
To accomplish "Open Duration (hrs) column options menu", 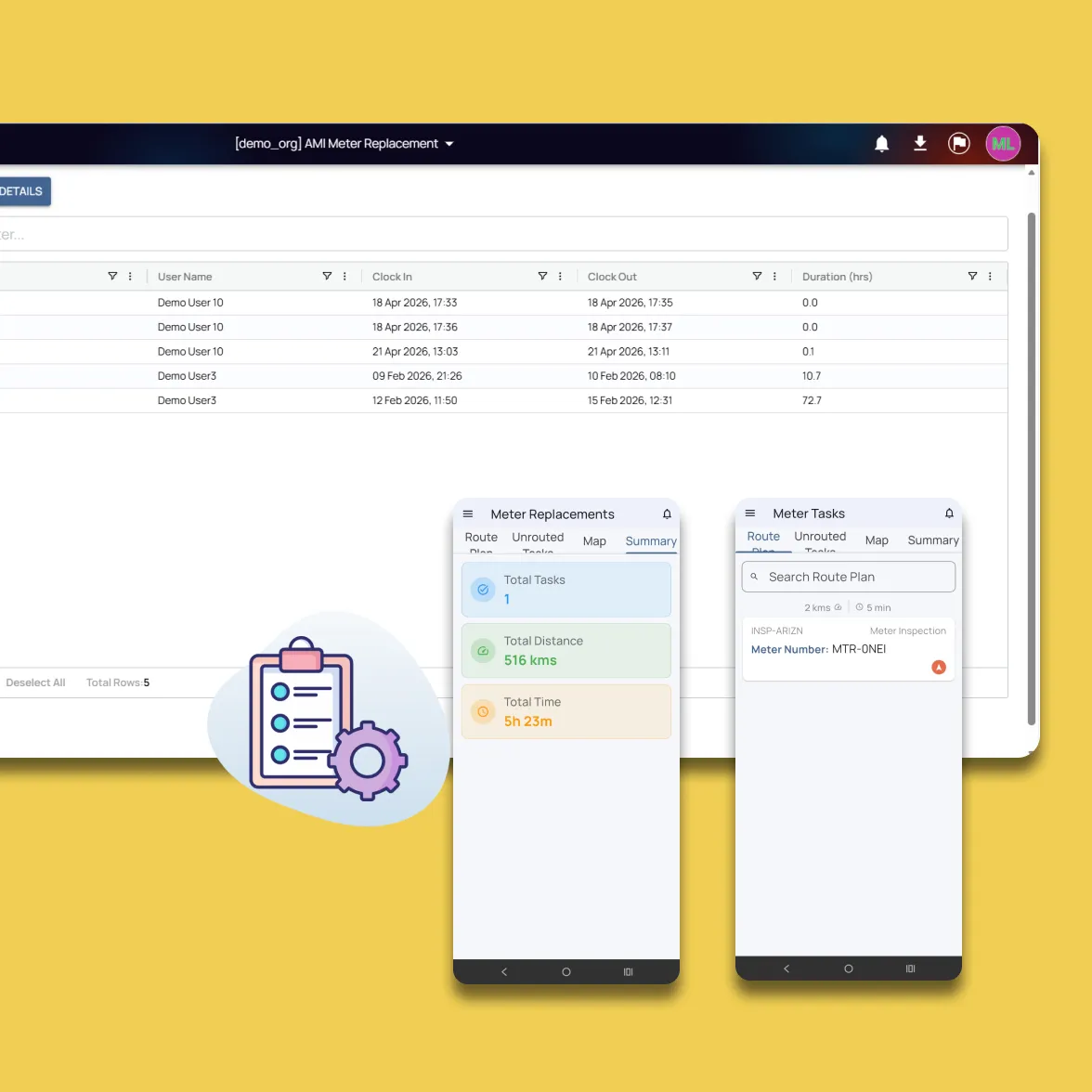I will (990, 276).
